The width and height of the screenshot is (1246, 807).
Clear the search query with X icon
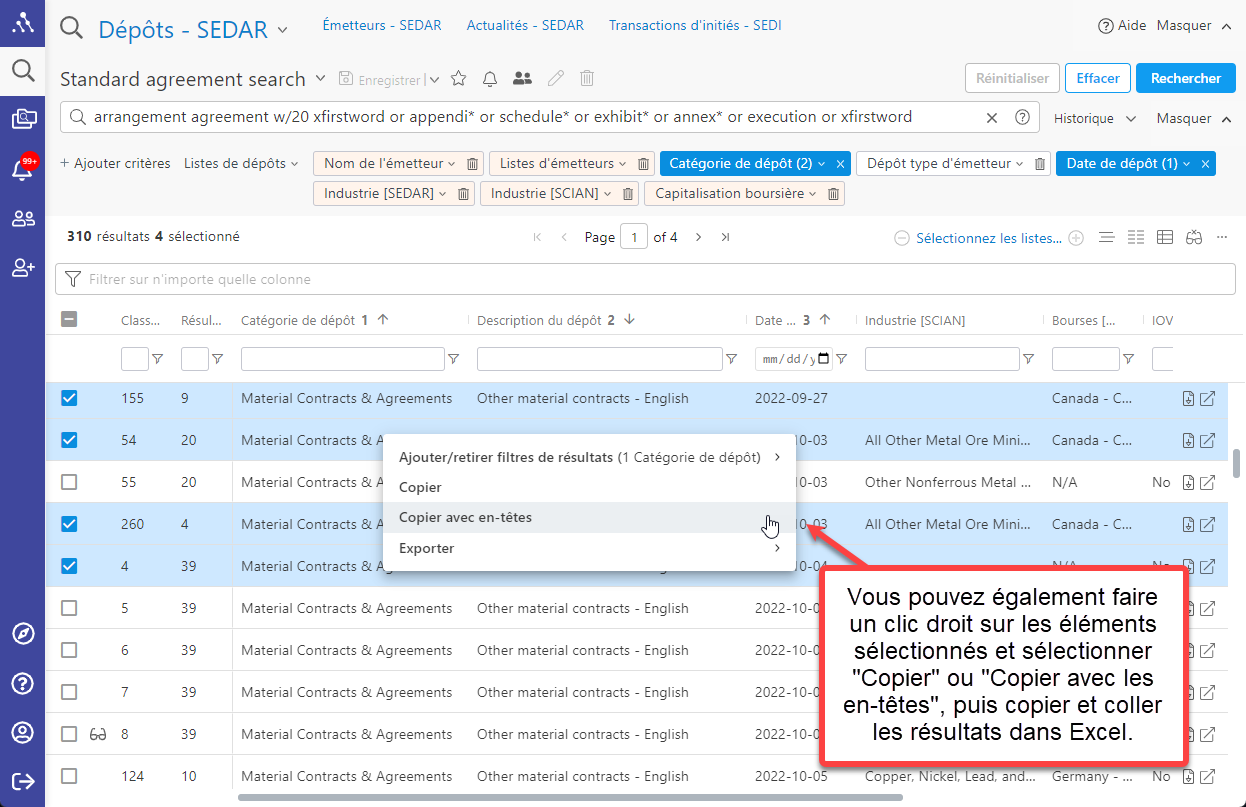click(992, 117)
